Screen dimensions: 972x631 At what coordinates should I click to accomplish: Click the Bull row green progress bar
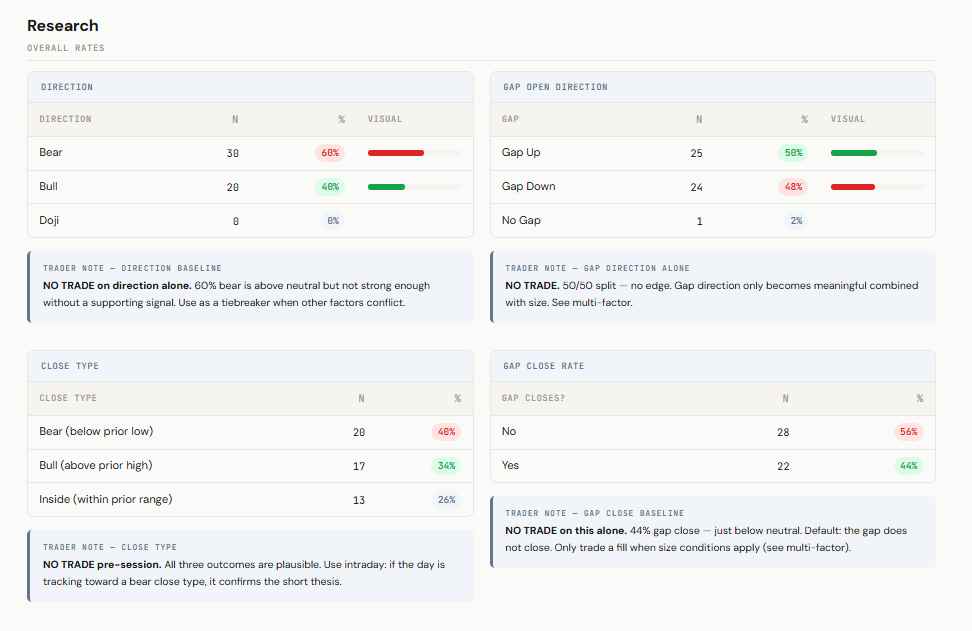click(x=386, y=187)
